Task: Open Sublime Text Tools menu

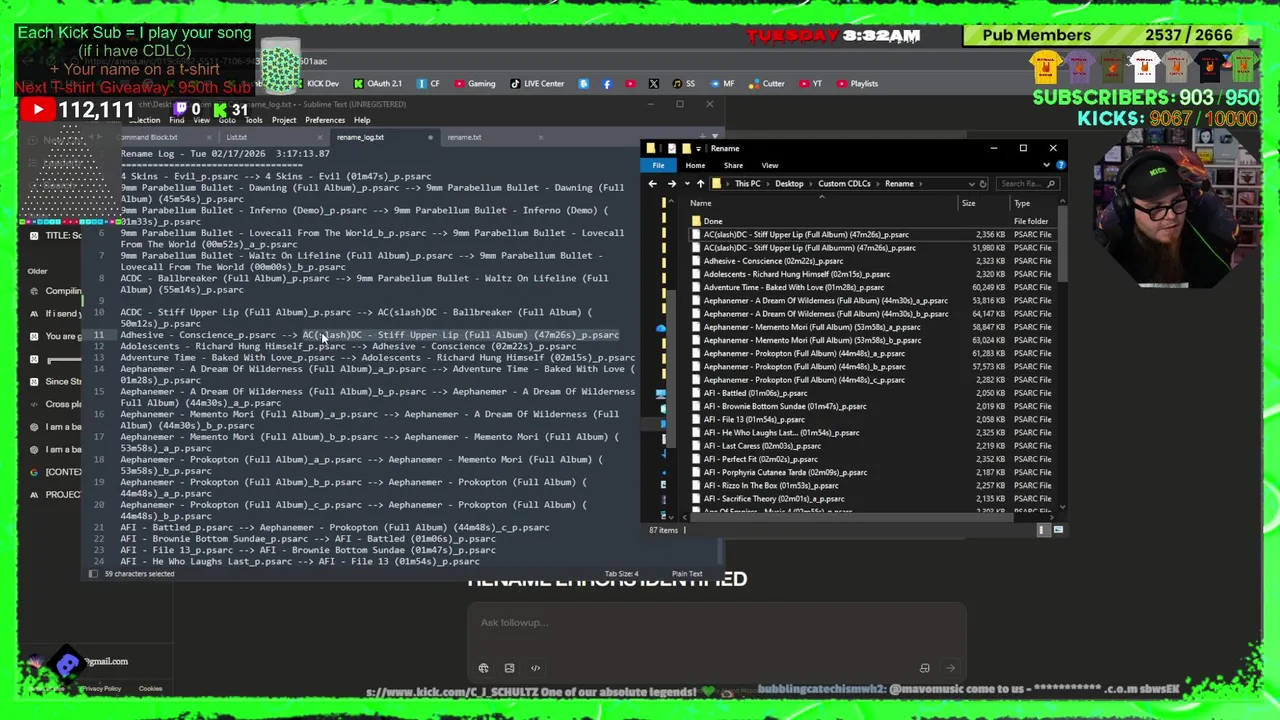Action: coord(254,120)
